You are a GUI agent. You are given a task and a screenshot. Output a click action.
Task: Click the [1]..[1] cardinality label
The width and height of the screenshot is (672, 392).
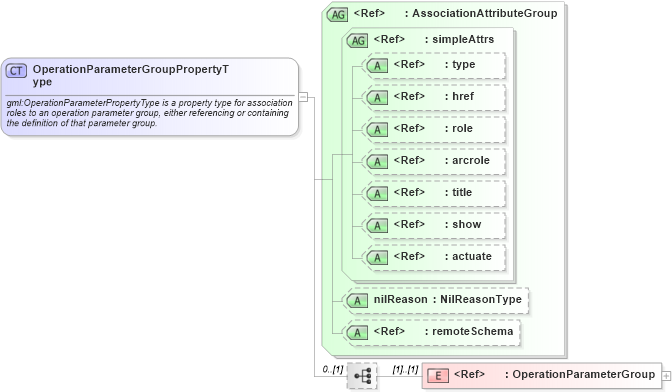pos(405,369)
